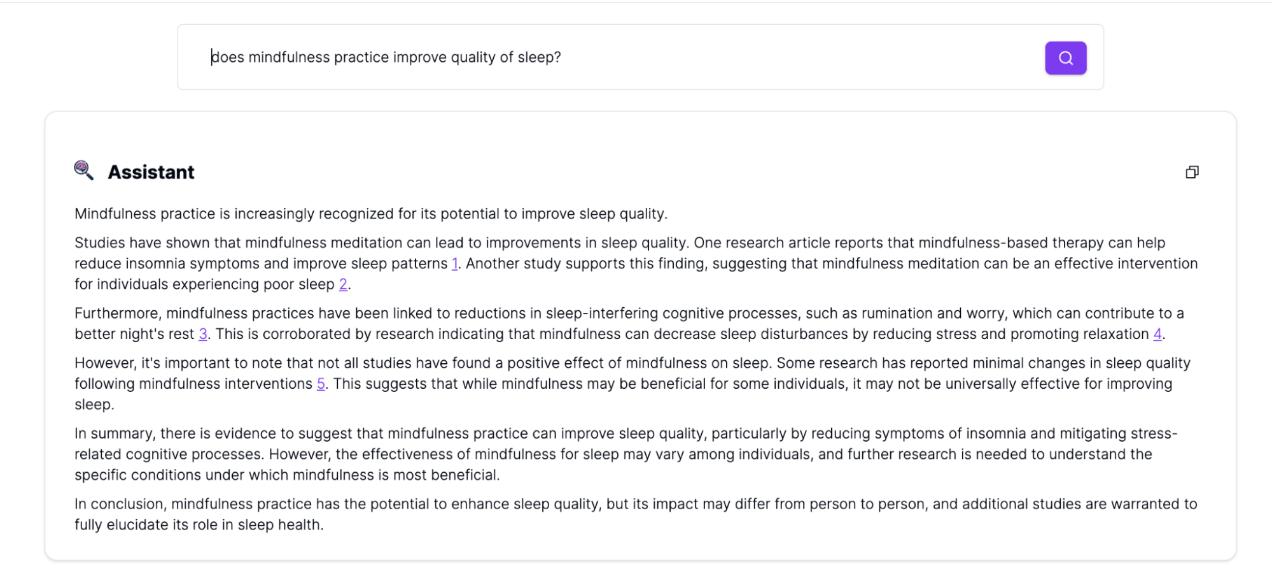Viewport: 1272px width, 571px height.
Task: Click paragraph beginning 'In summary, there is'
Action: tap(627, 454)
